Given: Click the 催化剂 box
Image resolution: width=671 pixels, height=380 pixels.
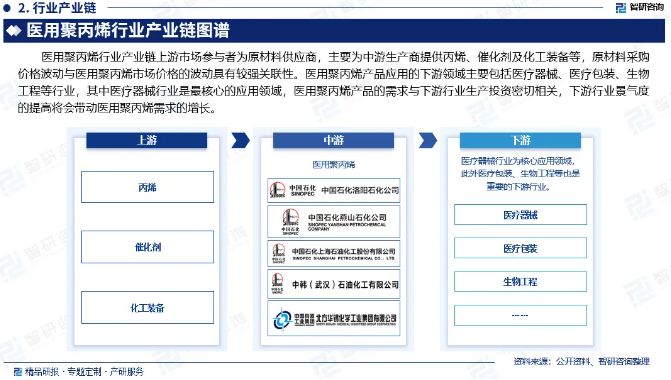Looking at the screenshot, I should [x=147, y=247].
